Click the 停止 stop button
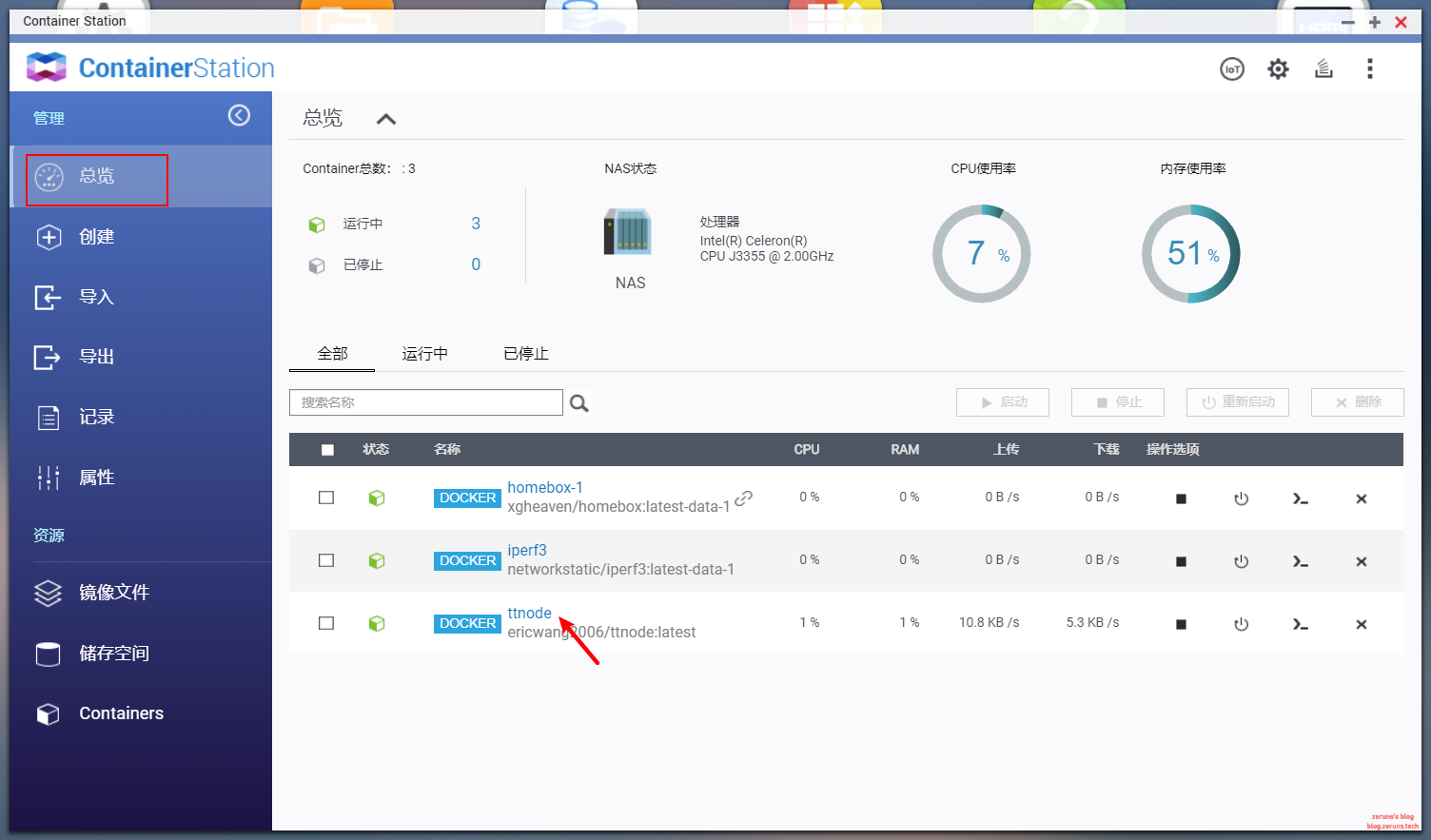 point(1118,402)
